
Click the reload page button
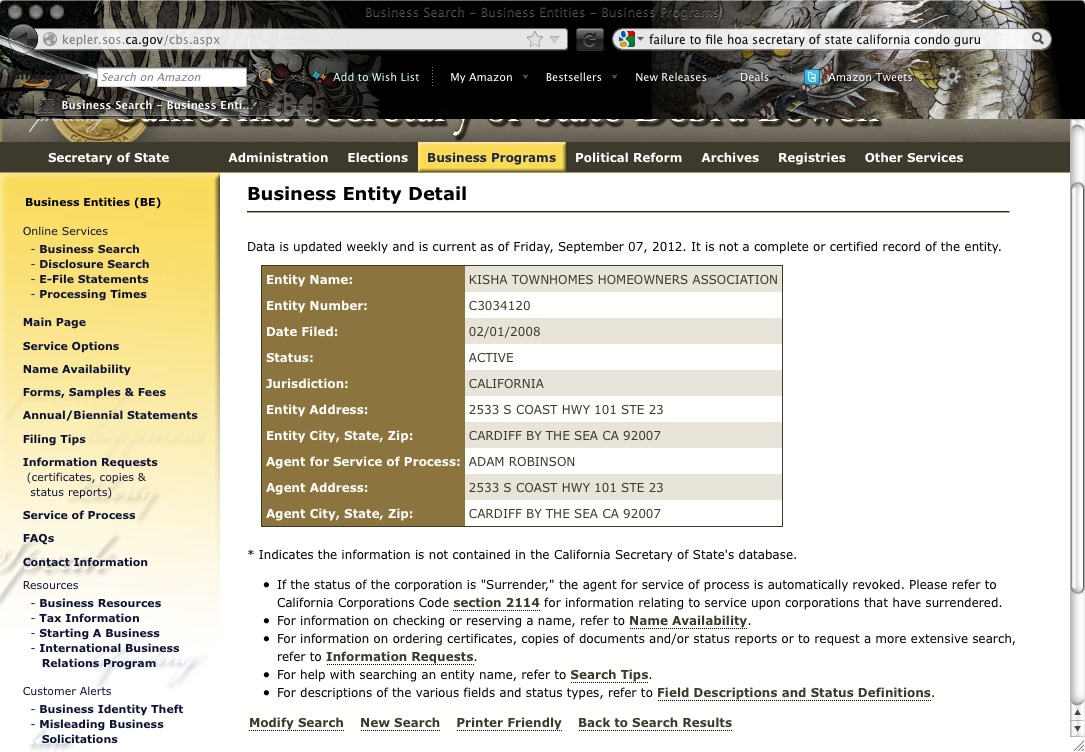coord(589,39)
